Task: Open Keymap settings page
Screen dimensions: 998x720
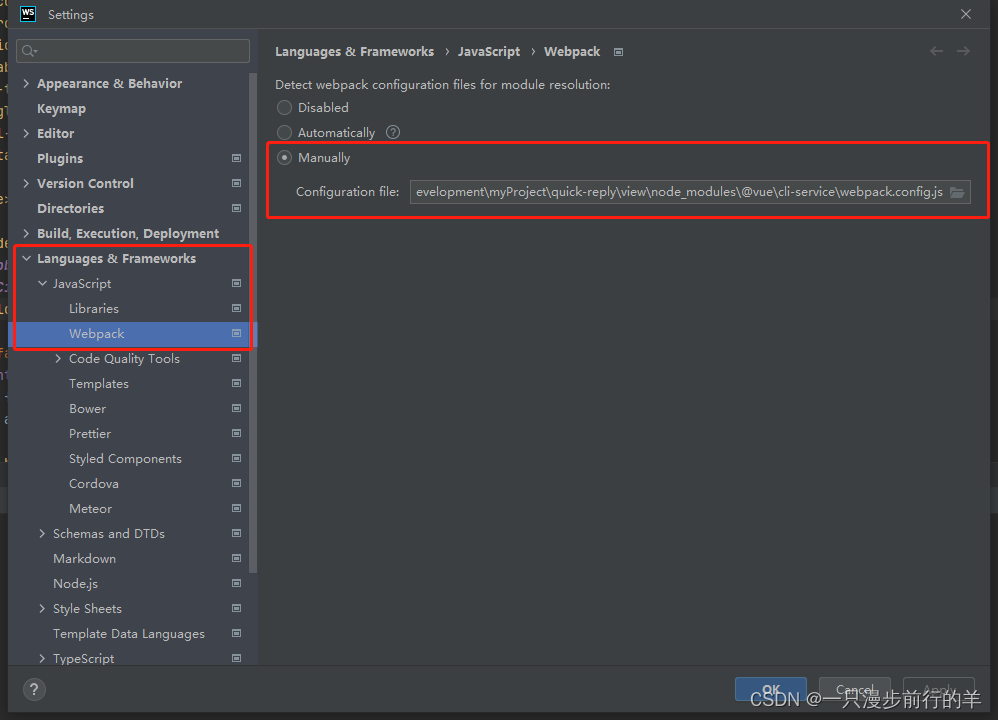Action: [61, 109]
